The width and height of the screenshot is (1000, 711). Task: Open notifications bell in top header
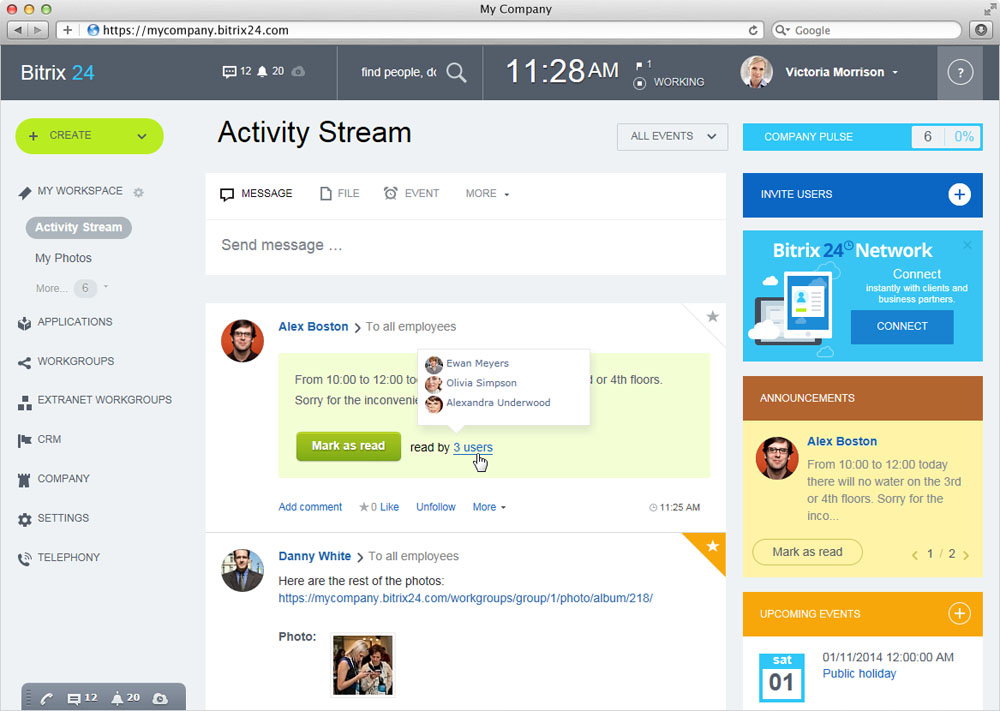pos(262,71)
